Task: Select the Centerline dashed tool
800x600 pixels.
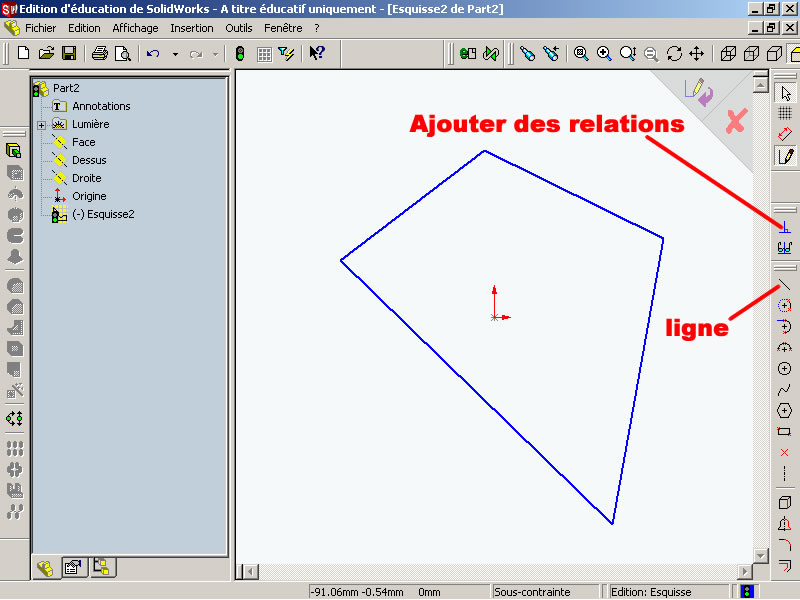Action: pos(785,473)
